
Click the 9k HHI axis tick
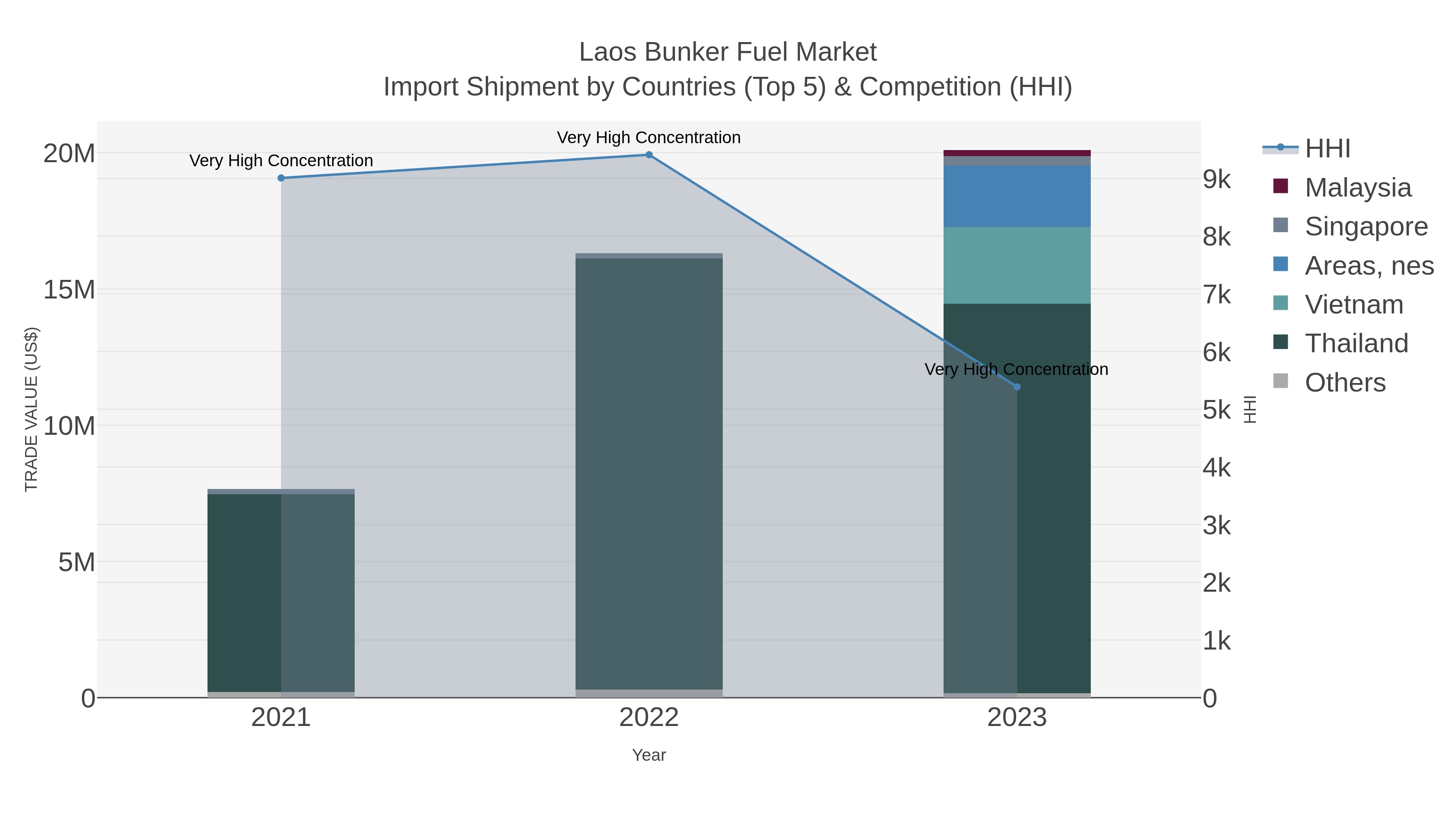click(x=1216, y=179)
